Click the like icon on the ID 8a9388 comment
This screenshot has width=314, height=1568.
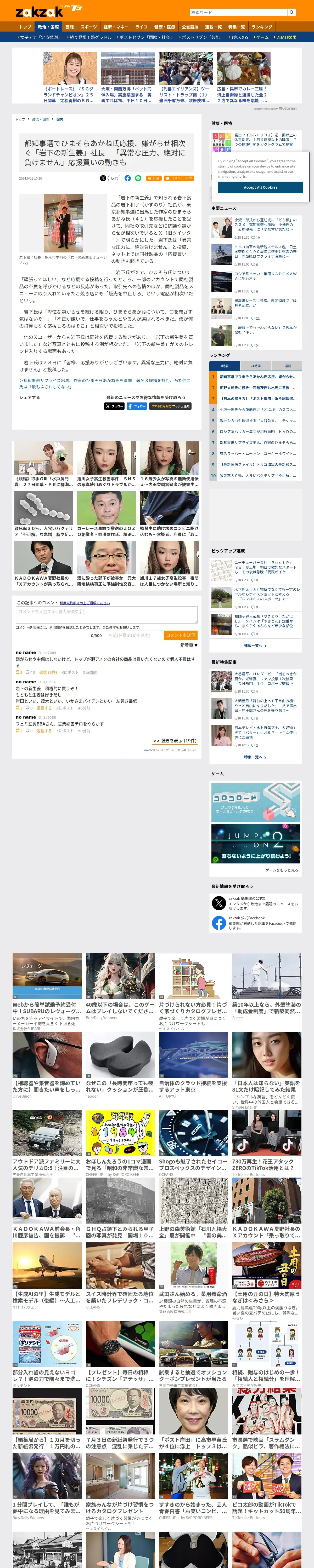(x=18, y=730)
